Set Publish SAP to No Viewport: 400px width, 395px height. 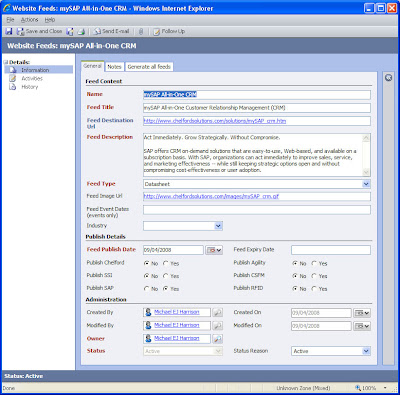pyautogui.click(x=146, y=289)
